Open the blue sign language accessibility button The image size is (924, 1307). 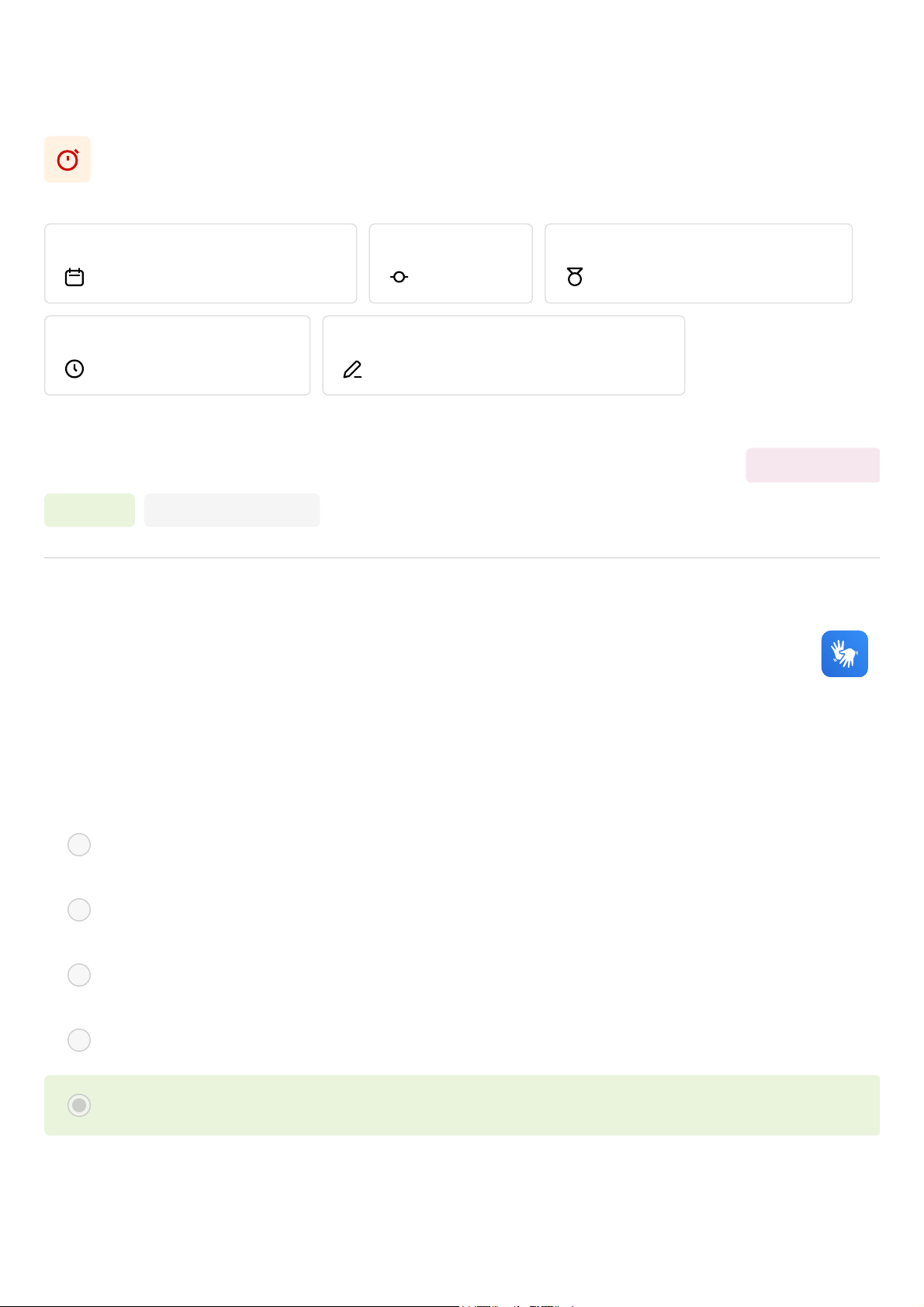pos(844,654)
